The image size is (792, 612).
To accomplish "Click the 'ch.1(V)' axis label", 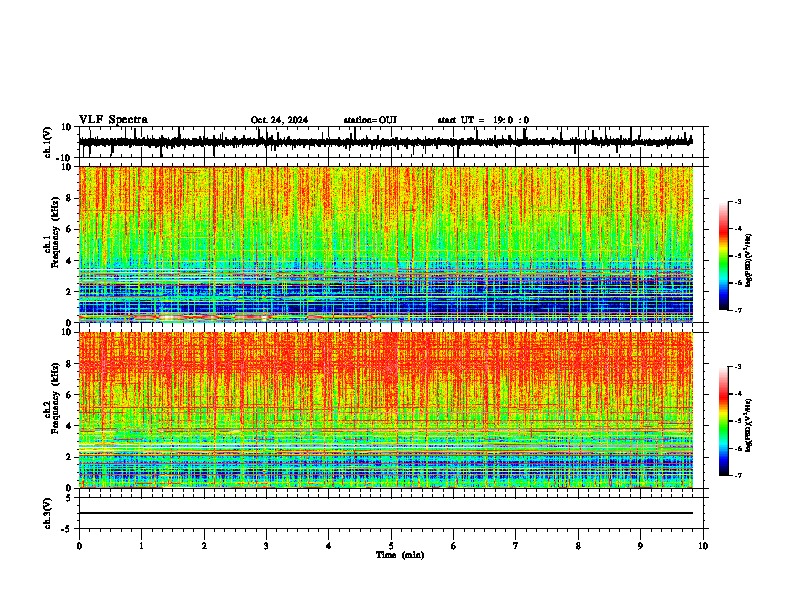I will [48, 142].
